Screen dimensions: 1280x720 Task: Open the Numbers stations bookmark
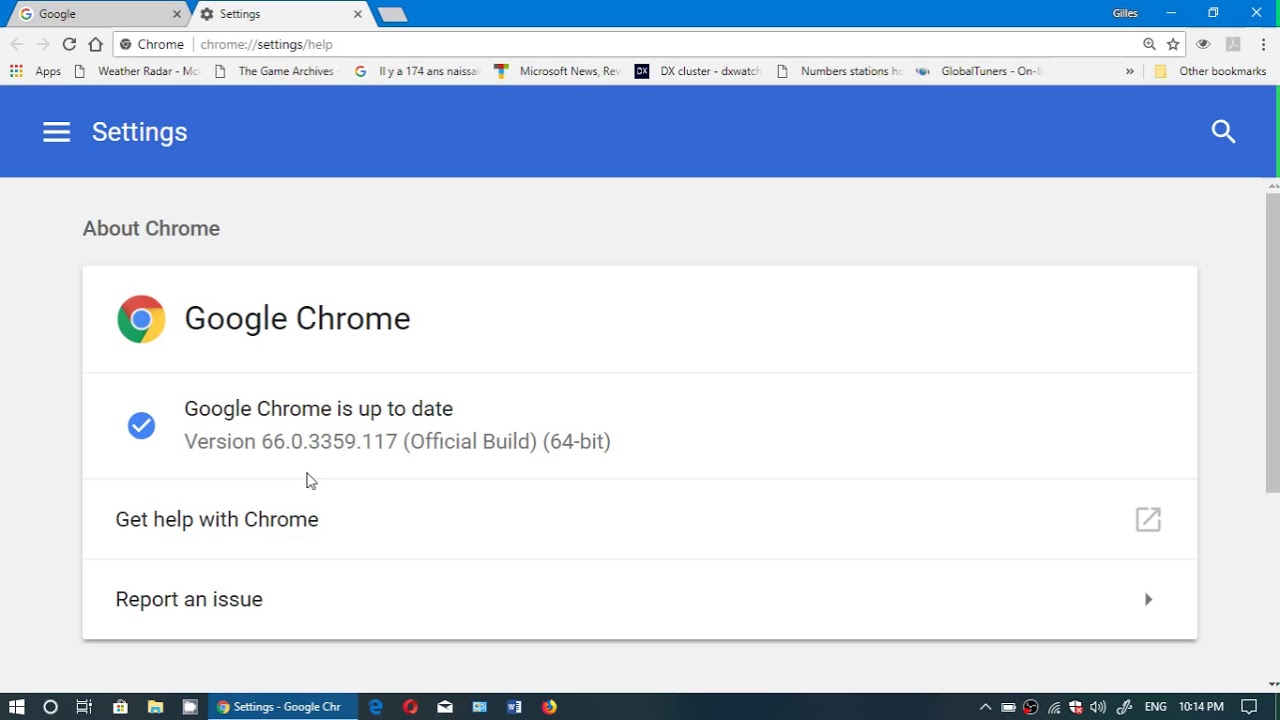coord(840,71)
